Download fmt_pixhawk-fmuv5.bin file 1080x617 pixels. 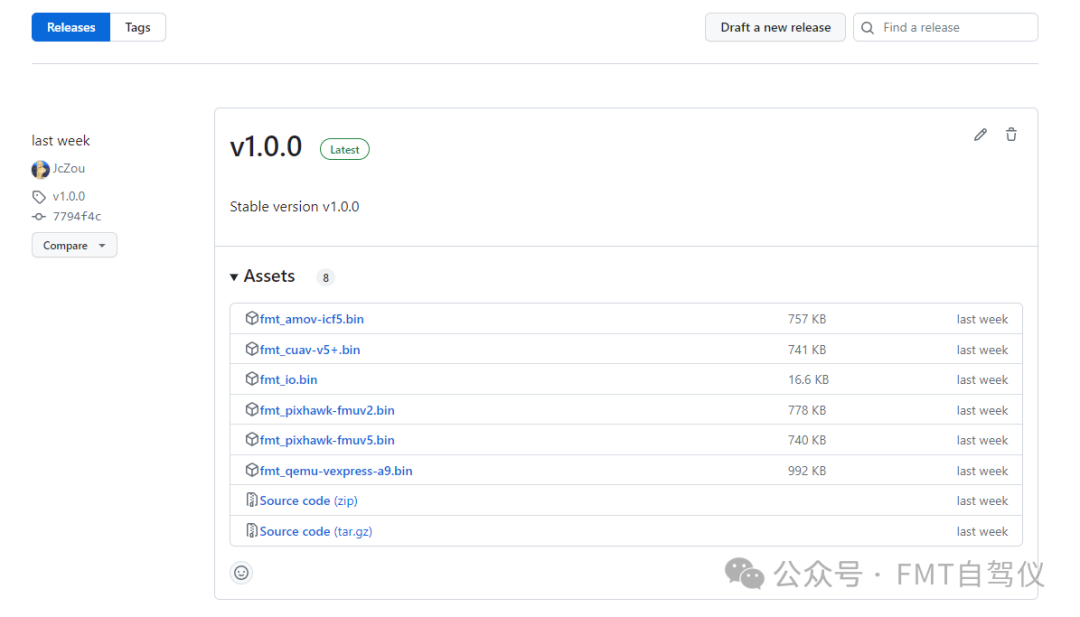coord(327,440)
